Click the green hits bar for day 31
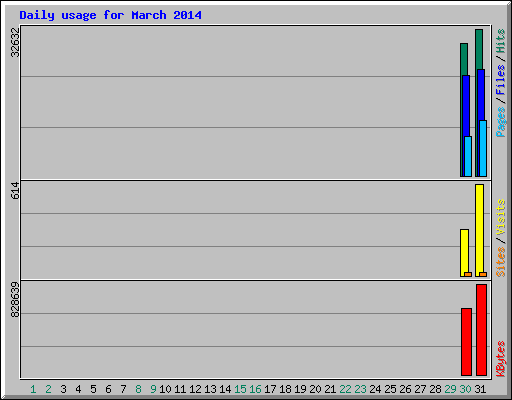 (479, 49)
